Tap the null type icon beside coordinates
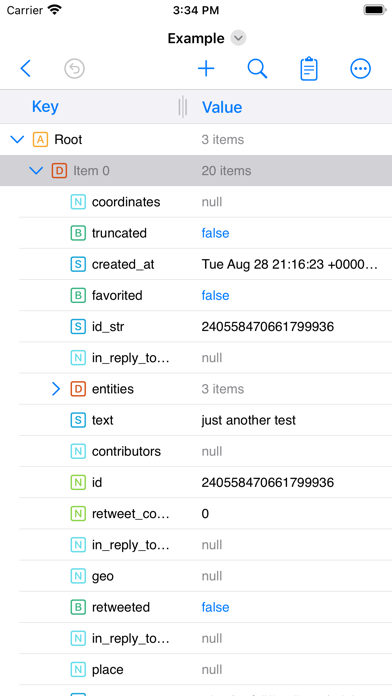The width and height of the screenshot is (392, 696). point(78,202)
